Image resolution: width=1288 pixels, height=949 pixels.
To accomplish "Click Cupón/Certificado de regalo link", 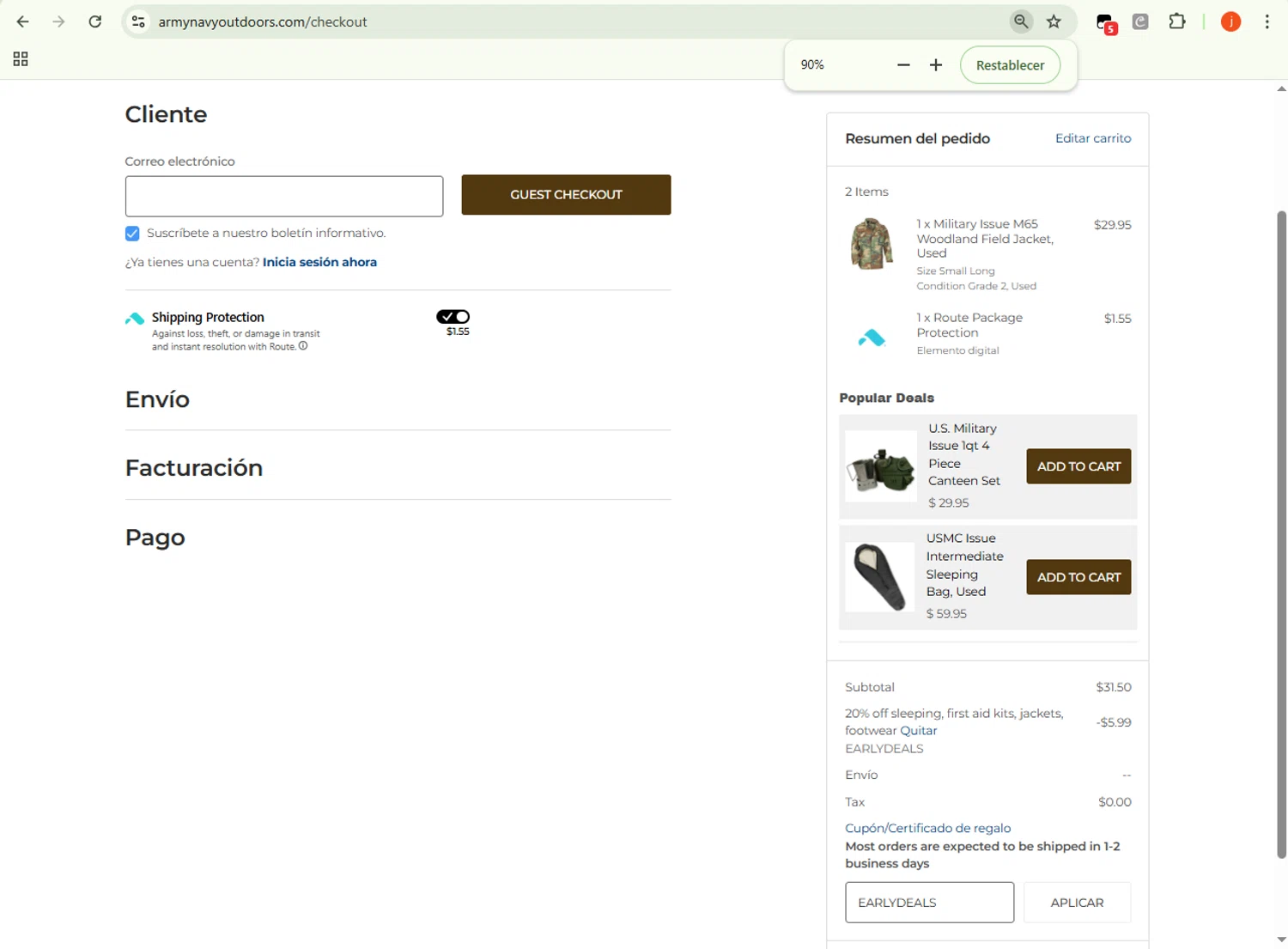I will 927,828.
